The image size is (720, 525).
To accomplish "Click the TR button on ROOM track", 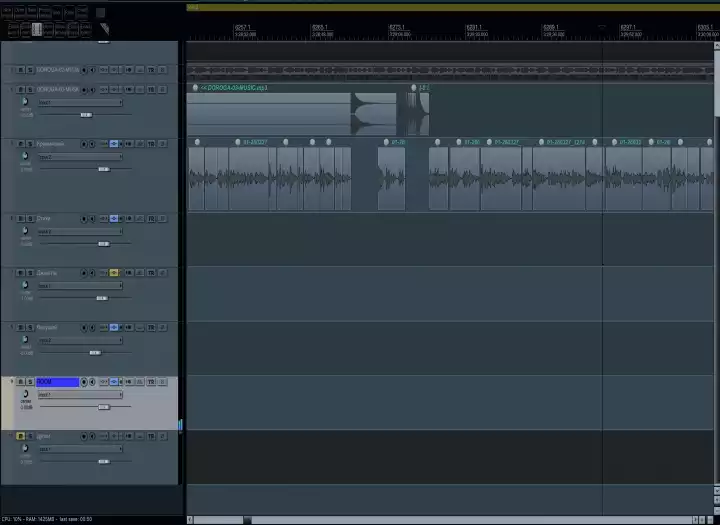I will pyautogui.click(x=151, y=382).
